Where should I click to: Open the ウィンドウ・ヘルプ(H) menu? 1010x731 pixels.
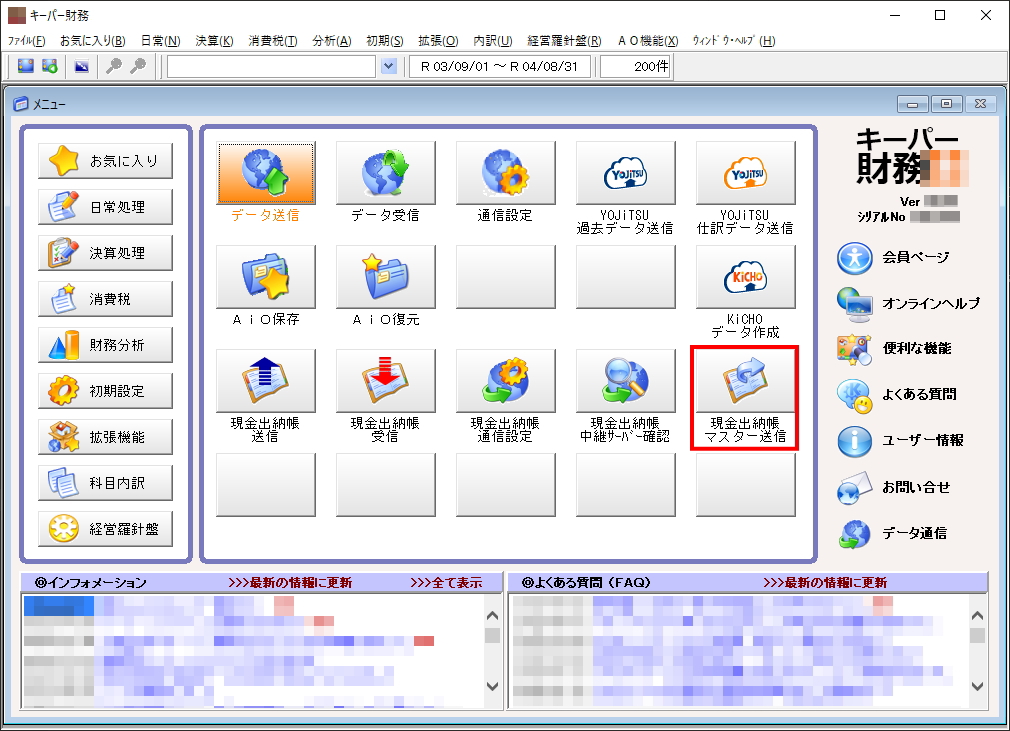coord(734,41)
